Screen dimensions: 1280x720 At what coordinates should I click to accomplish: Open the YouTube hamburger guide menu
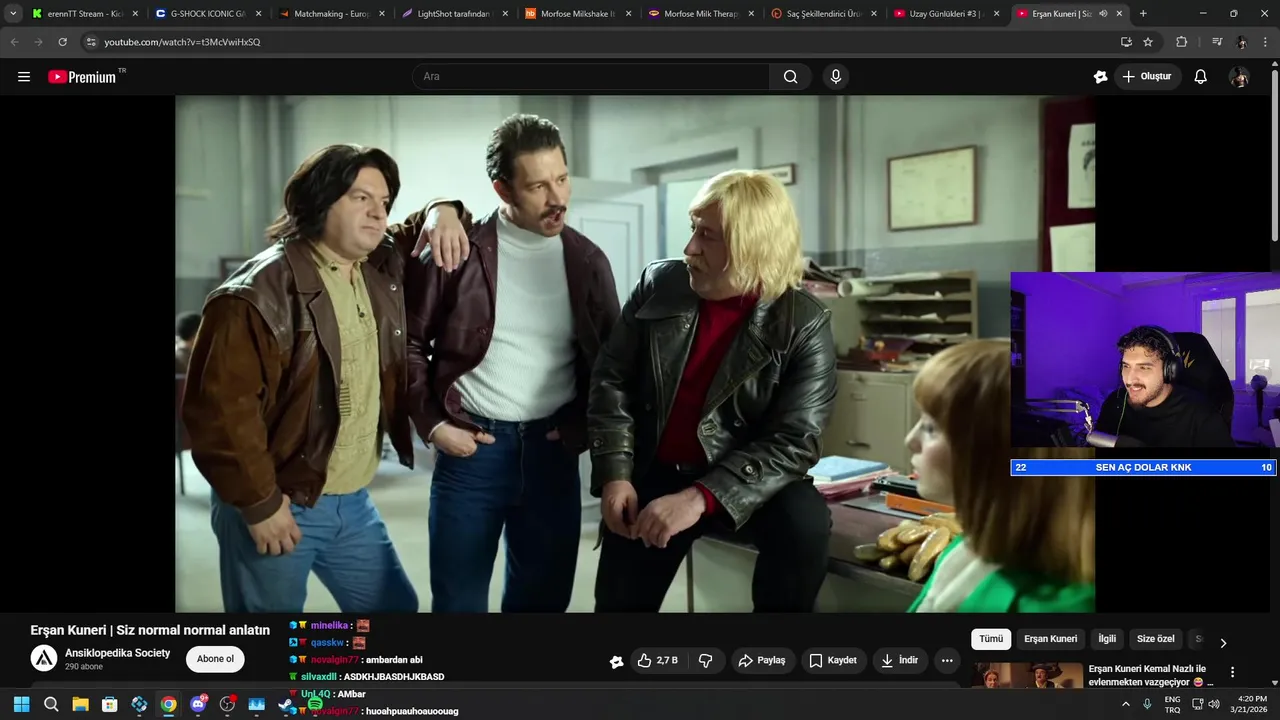tap(24, 77)
